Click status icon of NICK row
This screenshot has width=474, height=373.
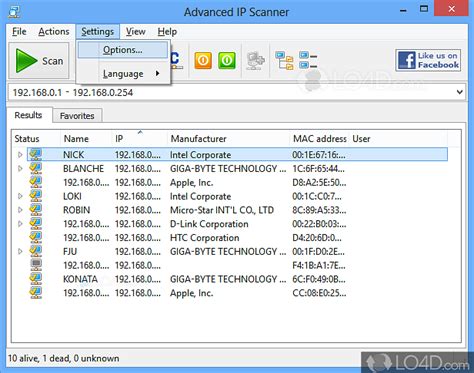[x=36, y=154]
